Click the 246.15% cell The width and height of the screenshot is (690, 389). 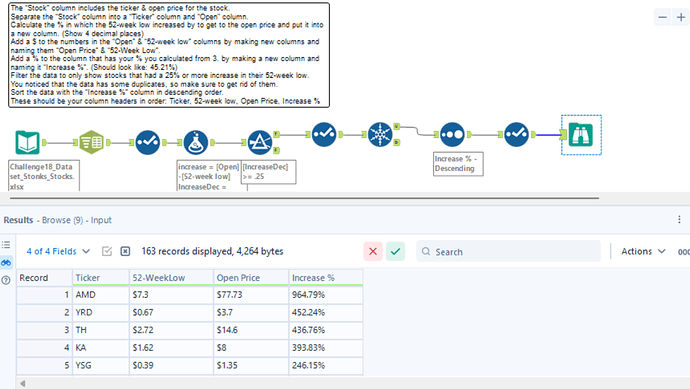coord(326,365)
